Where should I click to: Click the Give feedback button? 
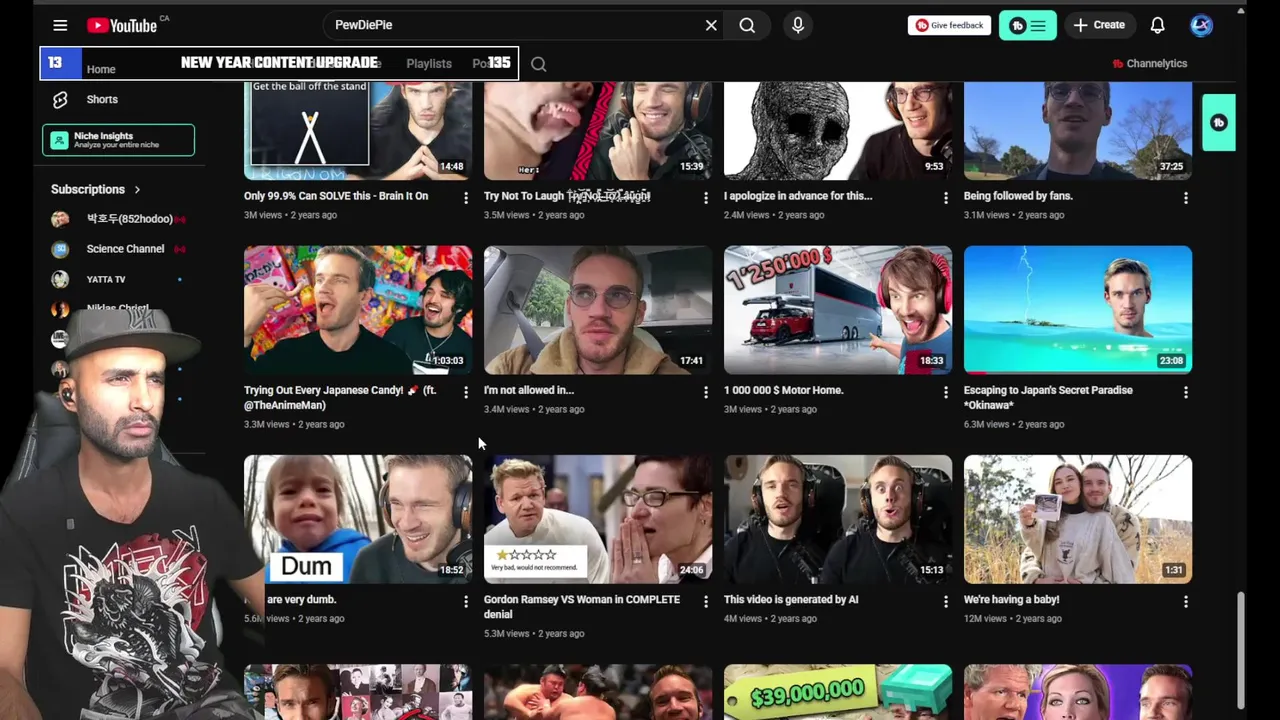(x=950, y=25)
